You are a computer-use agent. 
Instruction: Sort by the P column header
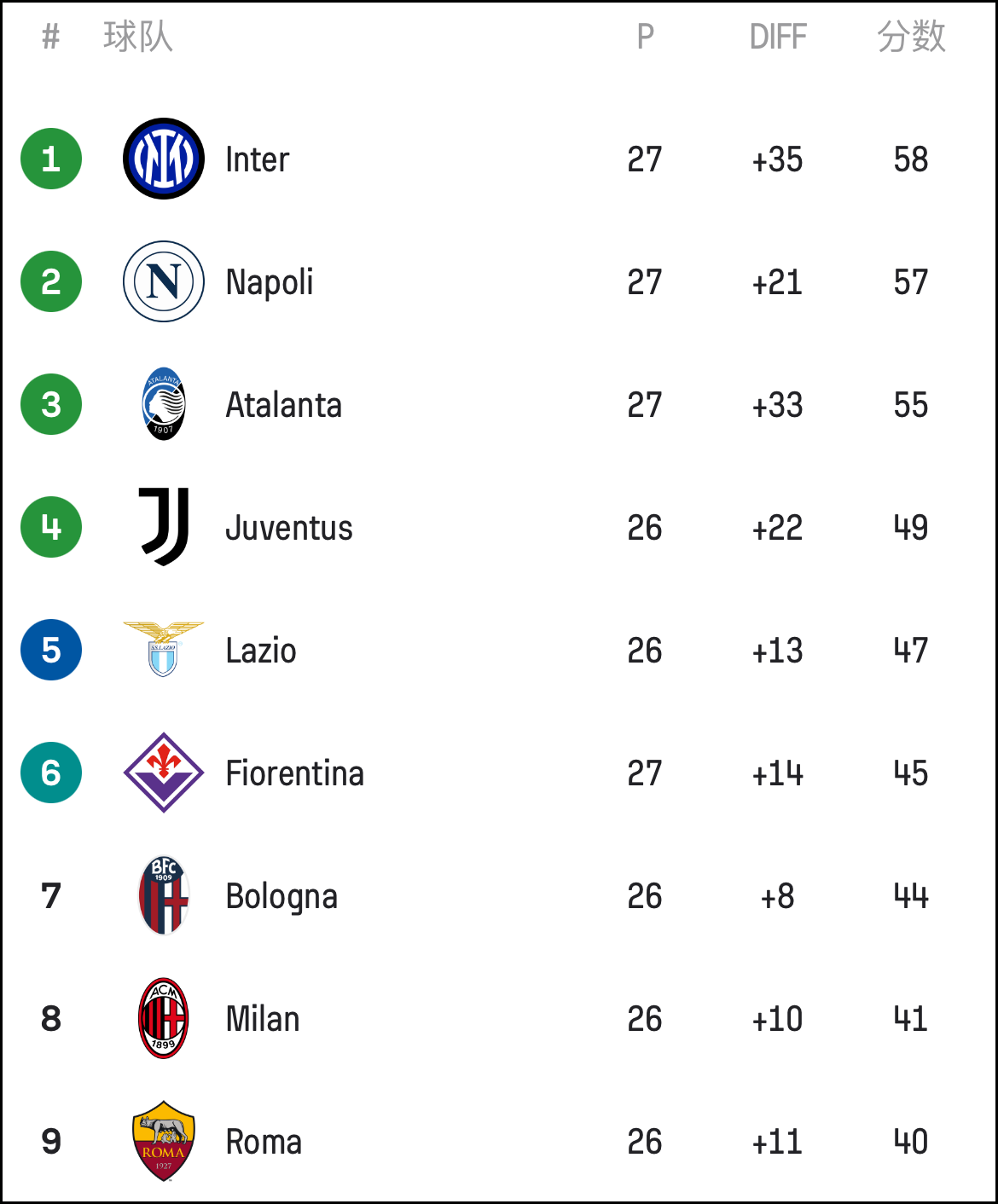[646, 37]
